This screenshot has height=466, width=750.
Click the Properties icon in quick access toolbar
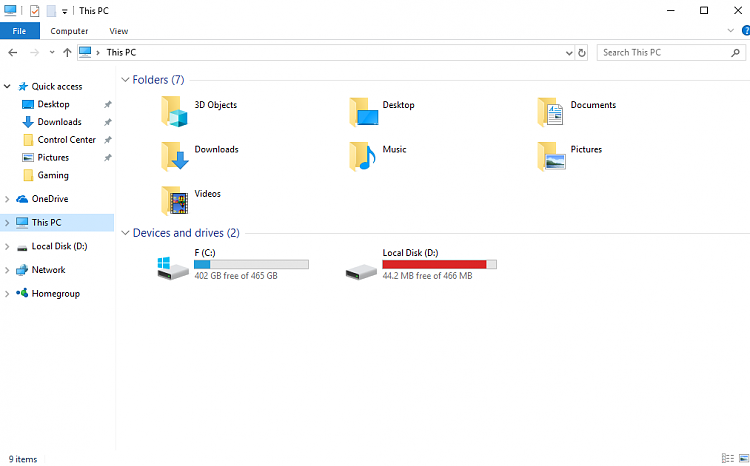pos(34,11)
